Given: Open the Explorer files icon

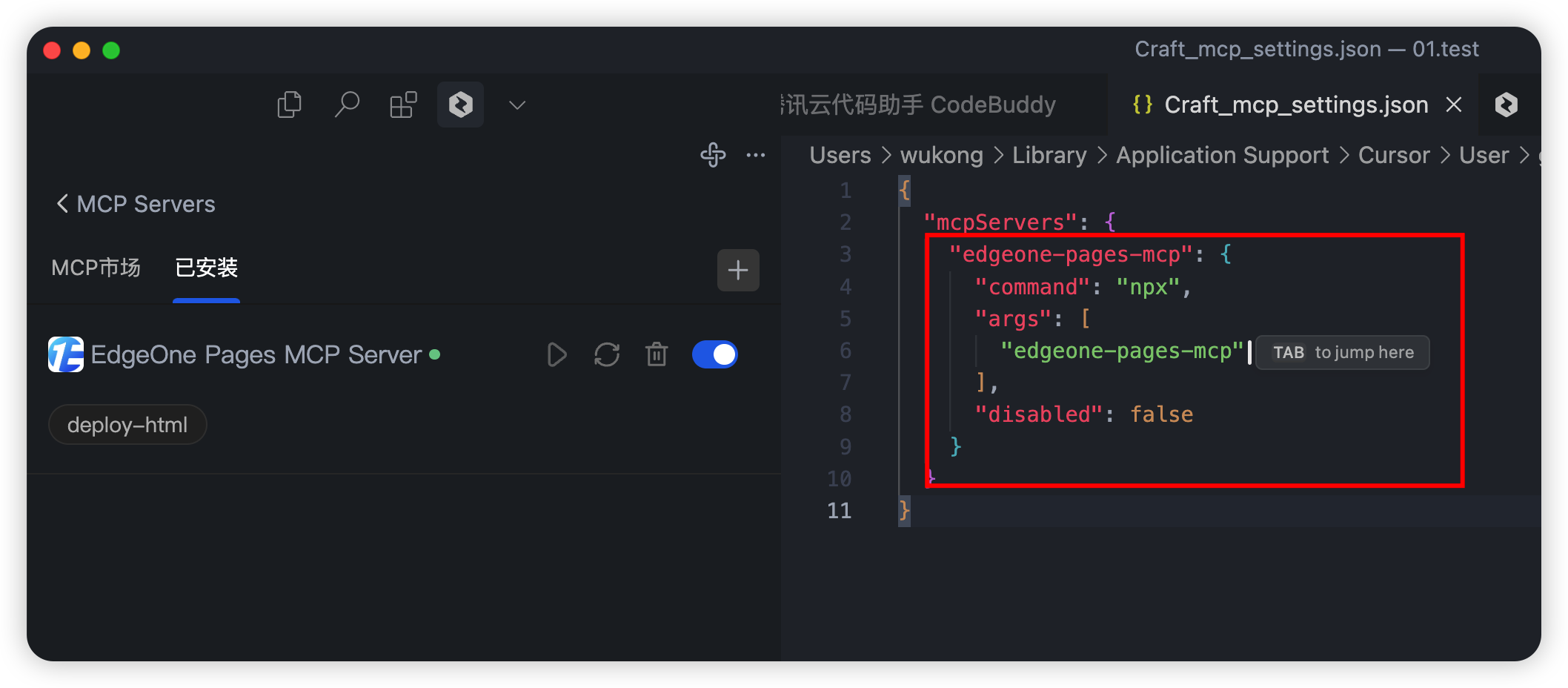Looking at the screenshot, I should pyautogui.click(x=289, y=105).
